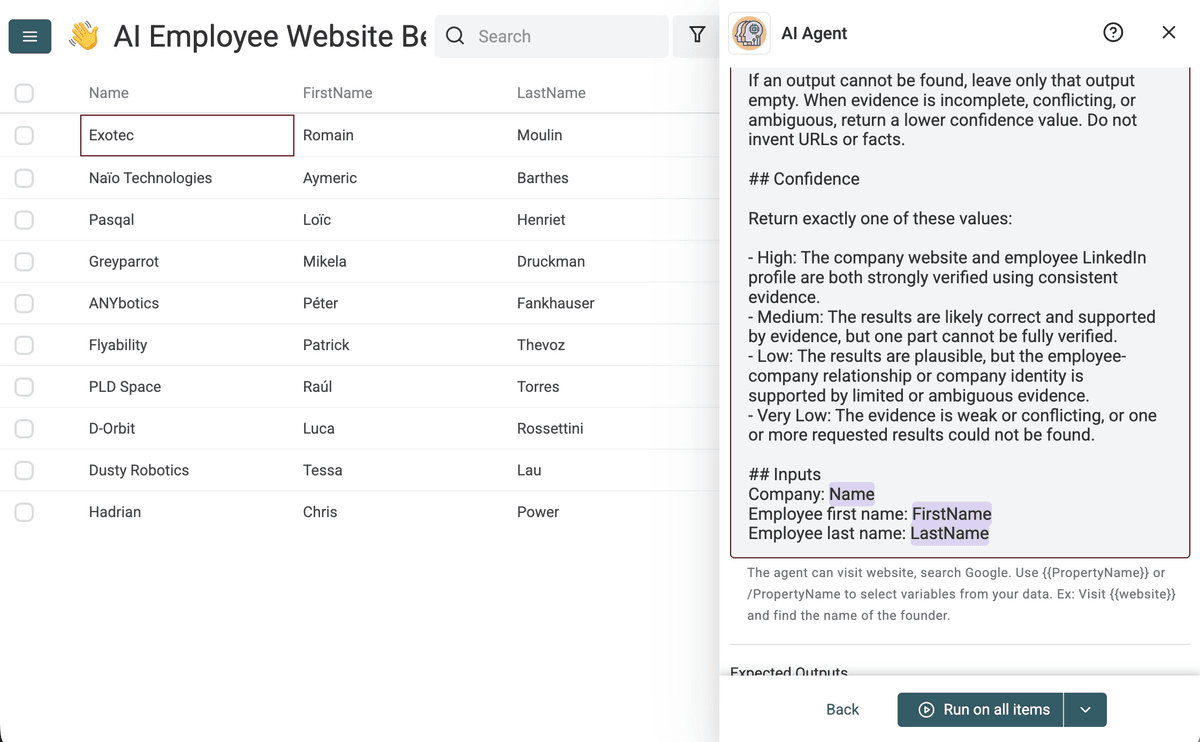Click the Raúl first name cell
Viewport: 1200px width, 742px height.
pos(401,387)
